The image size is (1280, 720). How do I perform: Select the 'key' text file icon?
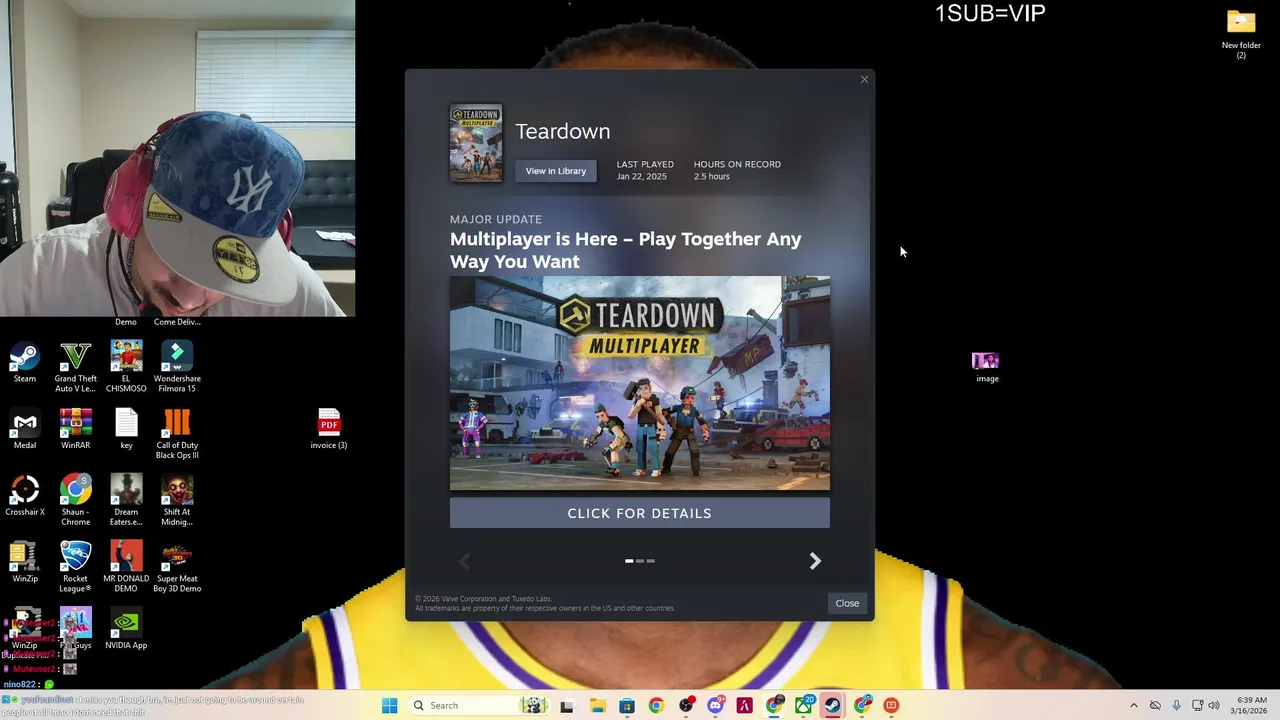pos(126,430)
